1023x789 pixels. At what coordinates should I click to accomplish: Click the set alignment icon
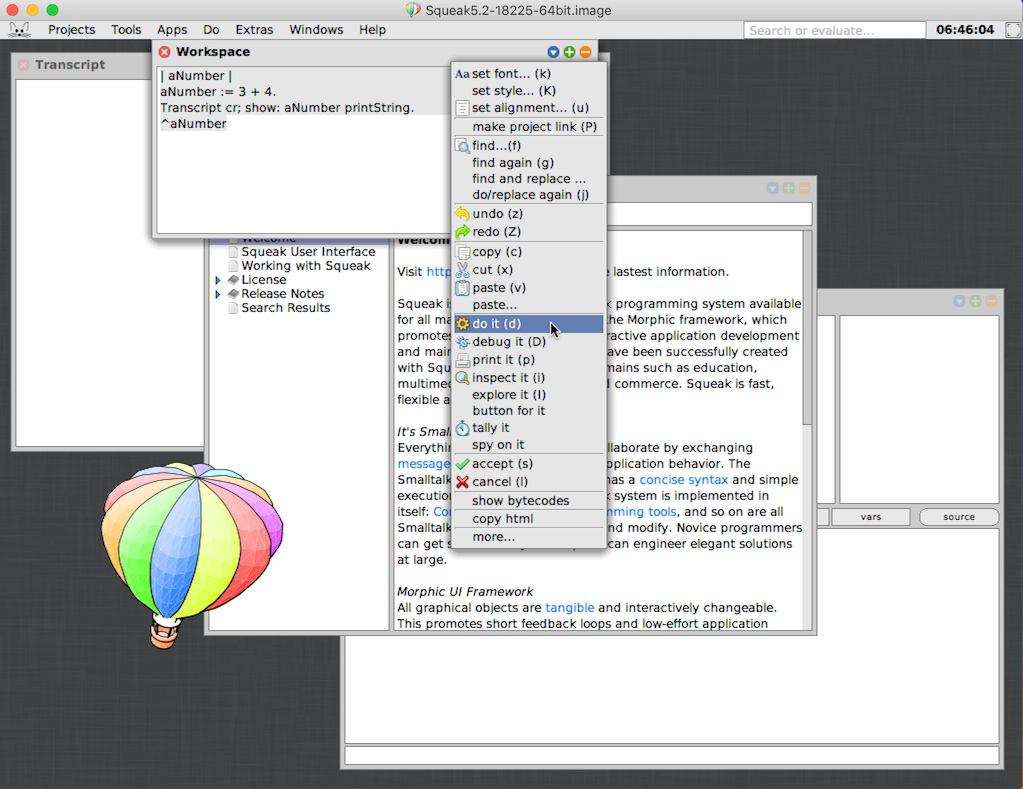point(462,108)
